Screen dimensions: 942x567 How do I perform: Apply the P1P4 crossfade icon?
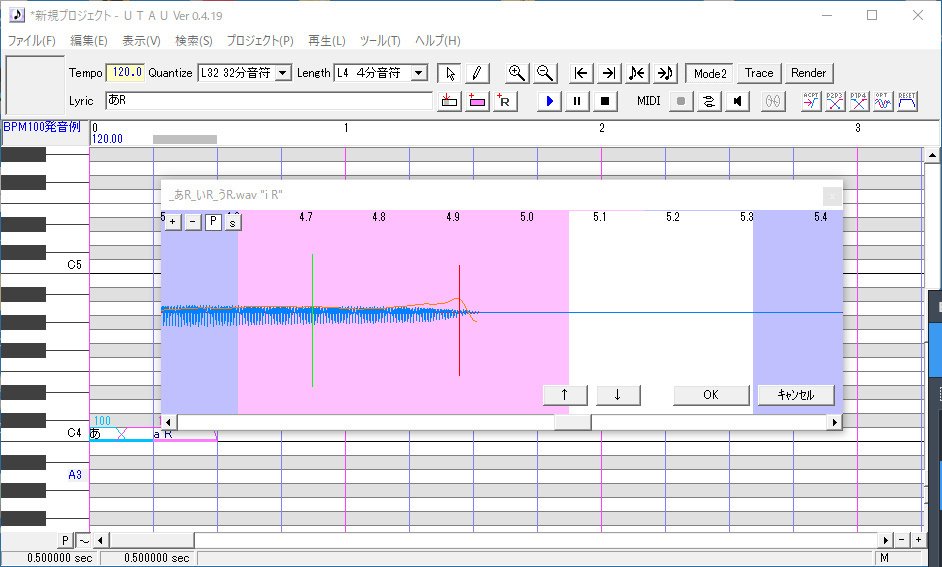click(858, 101)
